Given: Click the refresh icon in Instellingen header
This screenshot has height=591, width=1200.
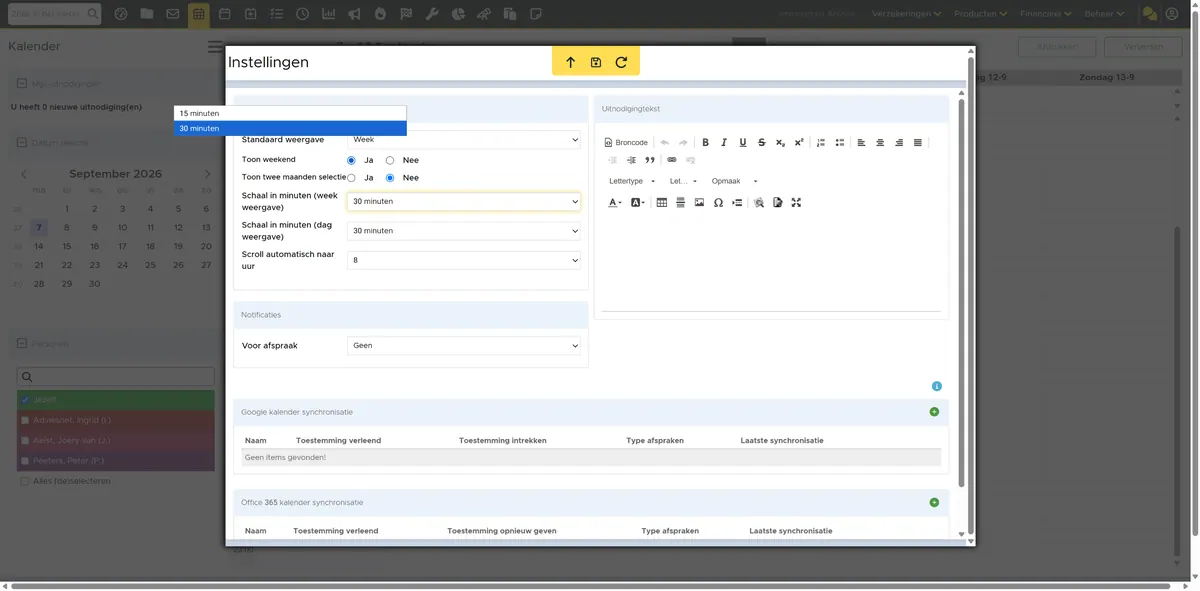Looking at the screenshot, I should [621, 62].
